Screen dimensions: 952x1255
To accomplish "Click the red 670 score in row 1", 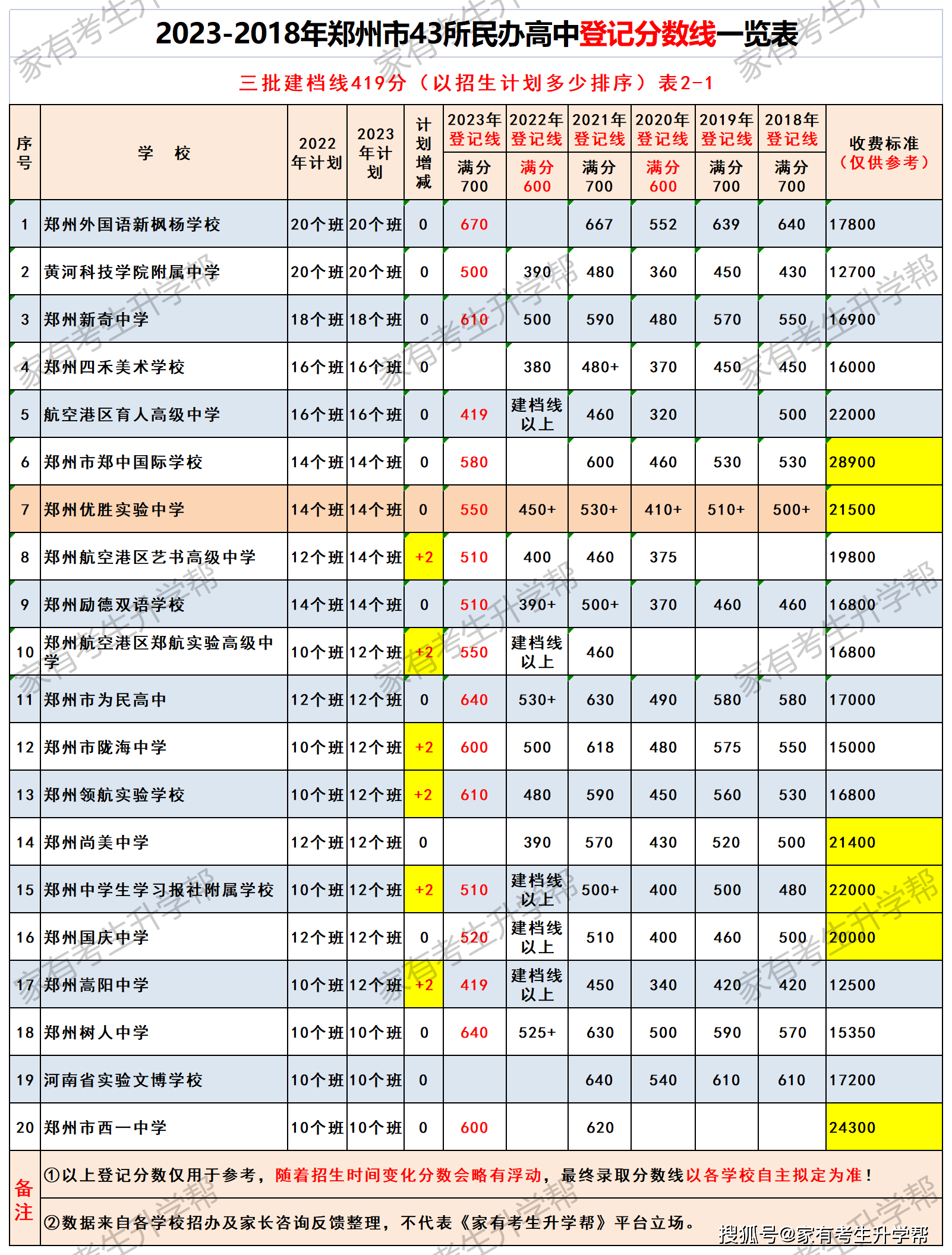I will point(474,225).
